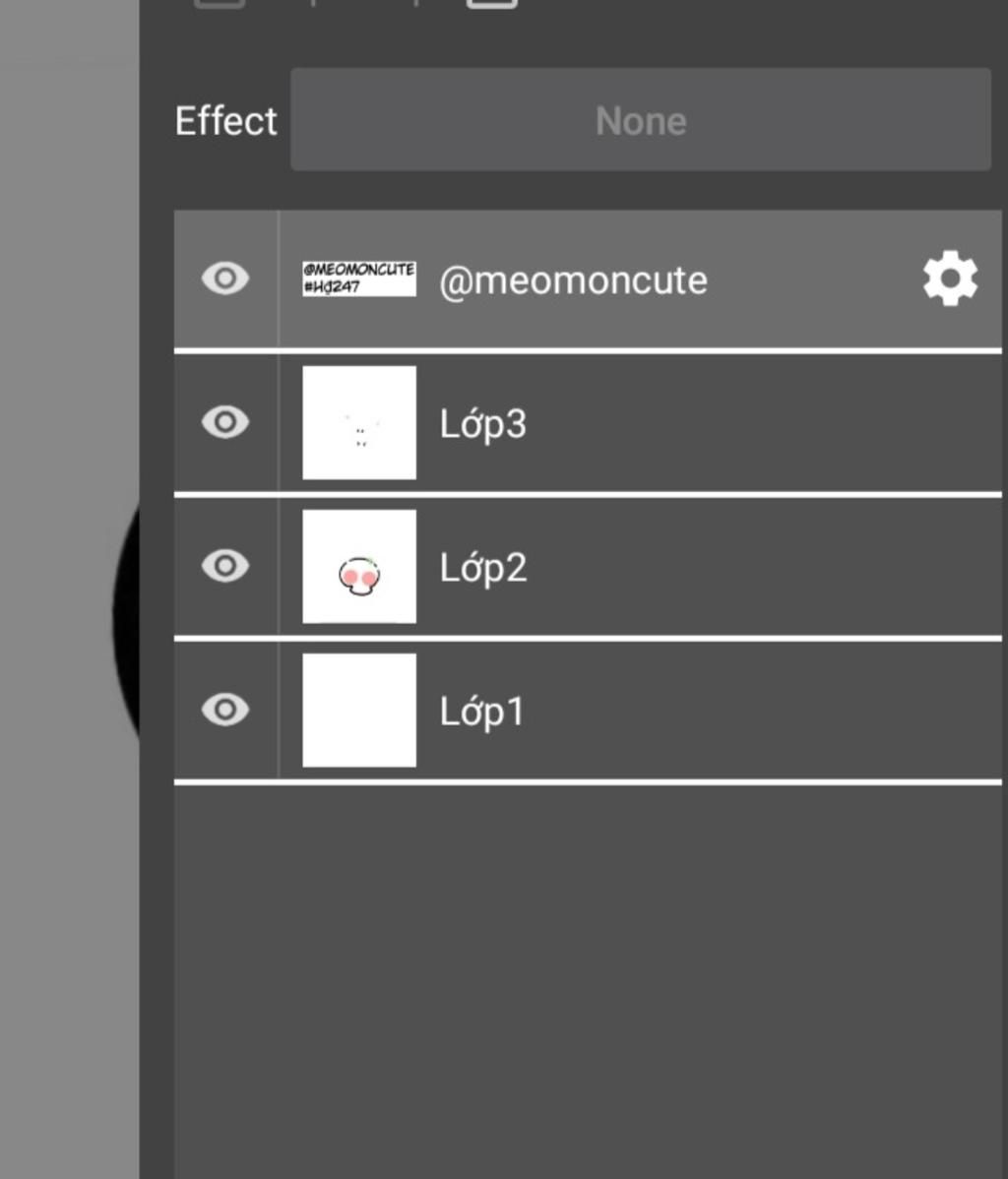1008x1179 pixels.
Task: Select the layer named Lớp3
Action: point(482,424)
